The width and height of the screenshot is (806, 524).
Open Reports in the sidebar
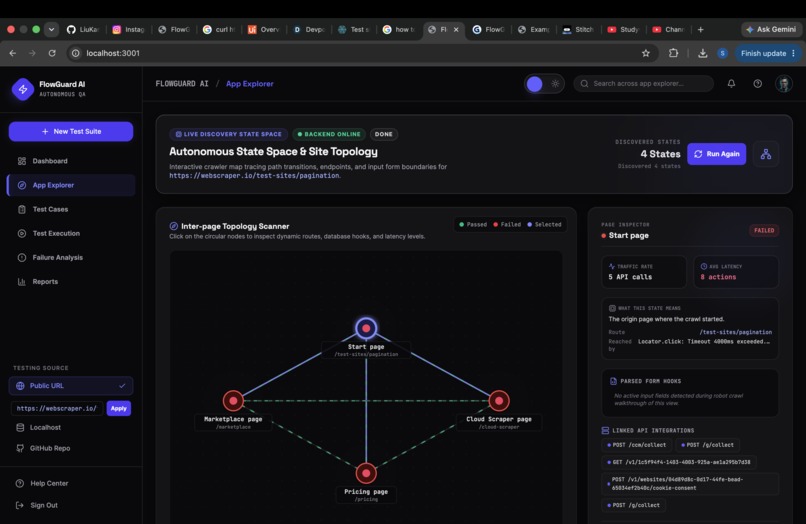71,282
